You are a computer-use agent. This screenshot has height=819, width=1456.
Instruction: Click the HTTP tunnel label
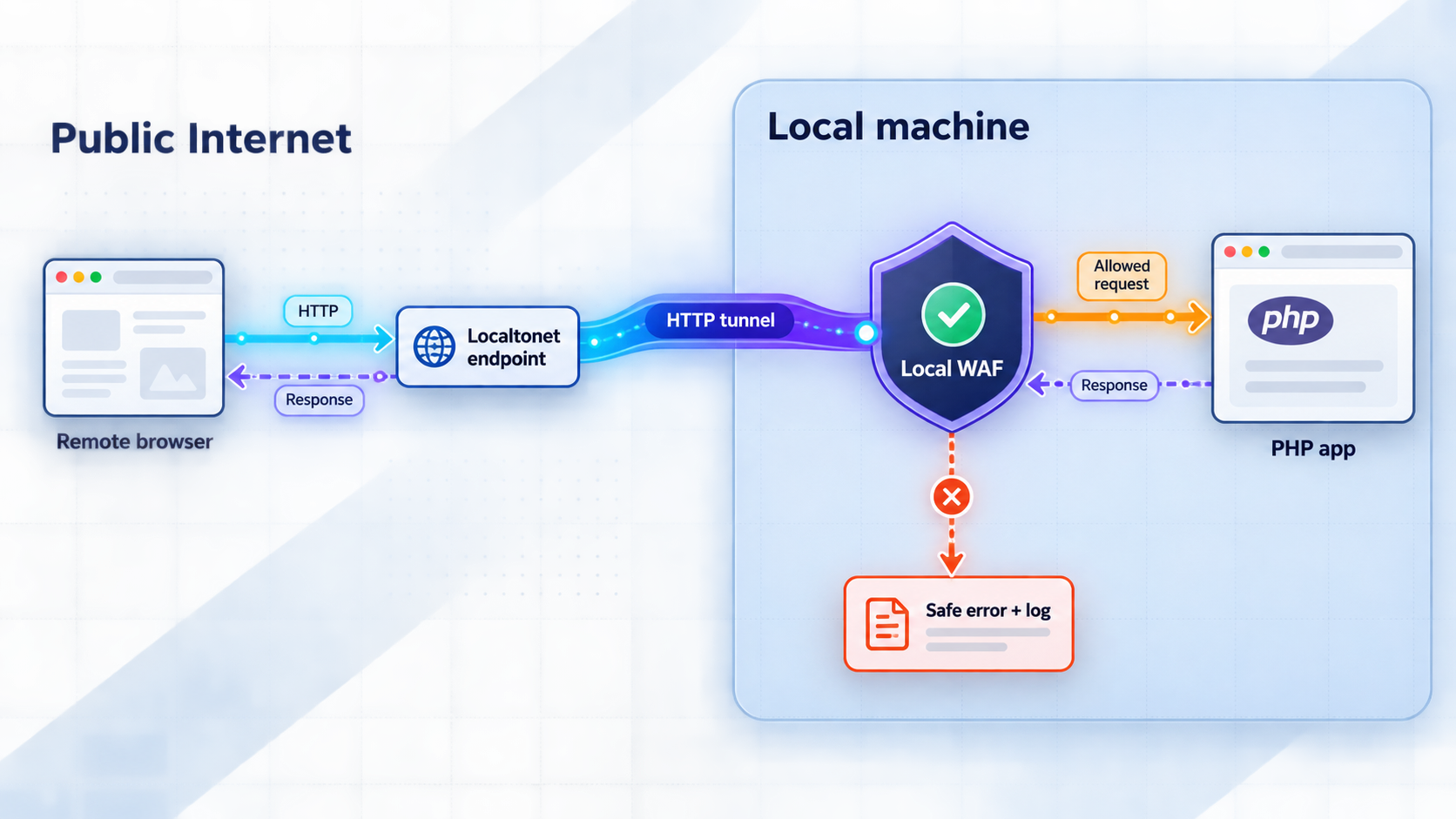[720, 320]
